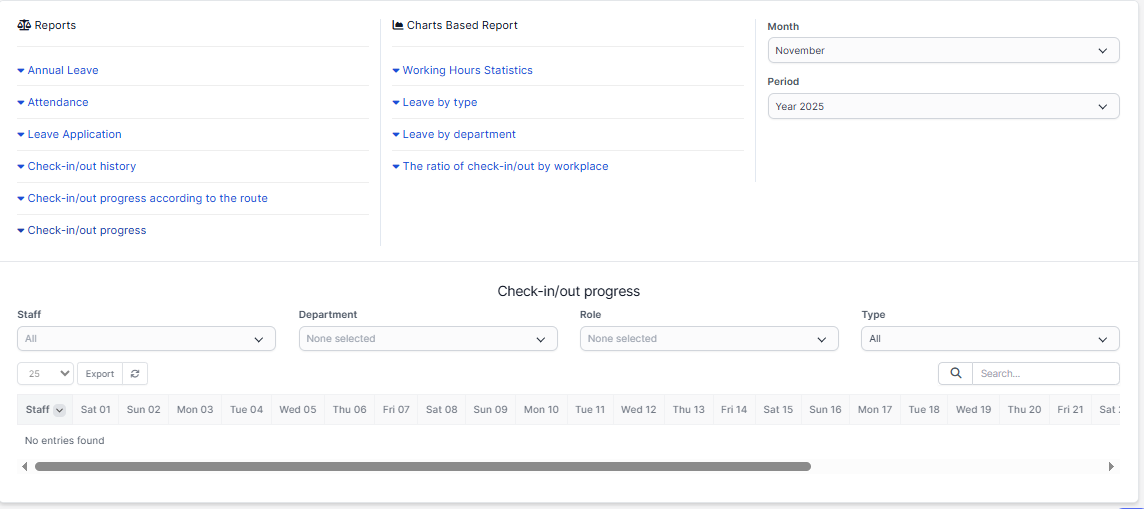
Task: Change the page size dropdown showing 25
Action: (45, 374)
